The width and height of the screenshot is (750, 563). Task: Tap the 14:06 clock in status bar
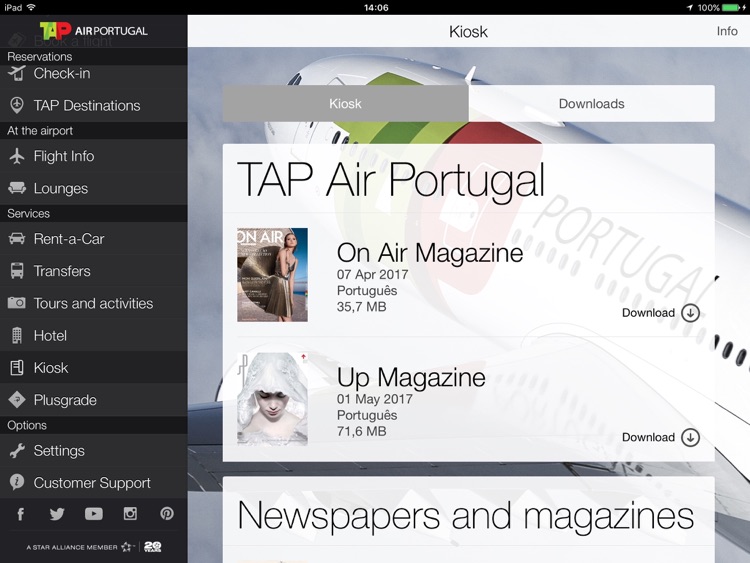[x=376, y=7]
